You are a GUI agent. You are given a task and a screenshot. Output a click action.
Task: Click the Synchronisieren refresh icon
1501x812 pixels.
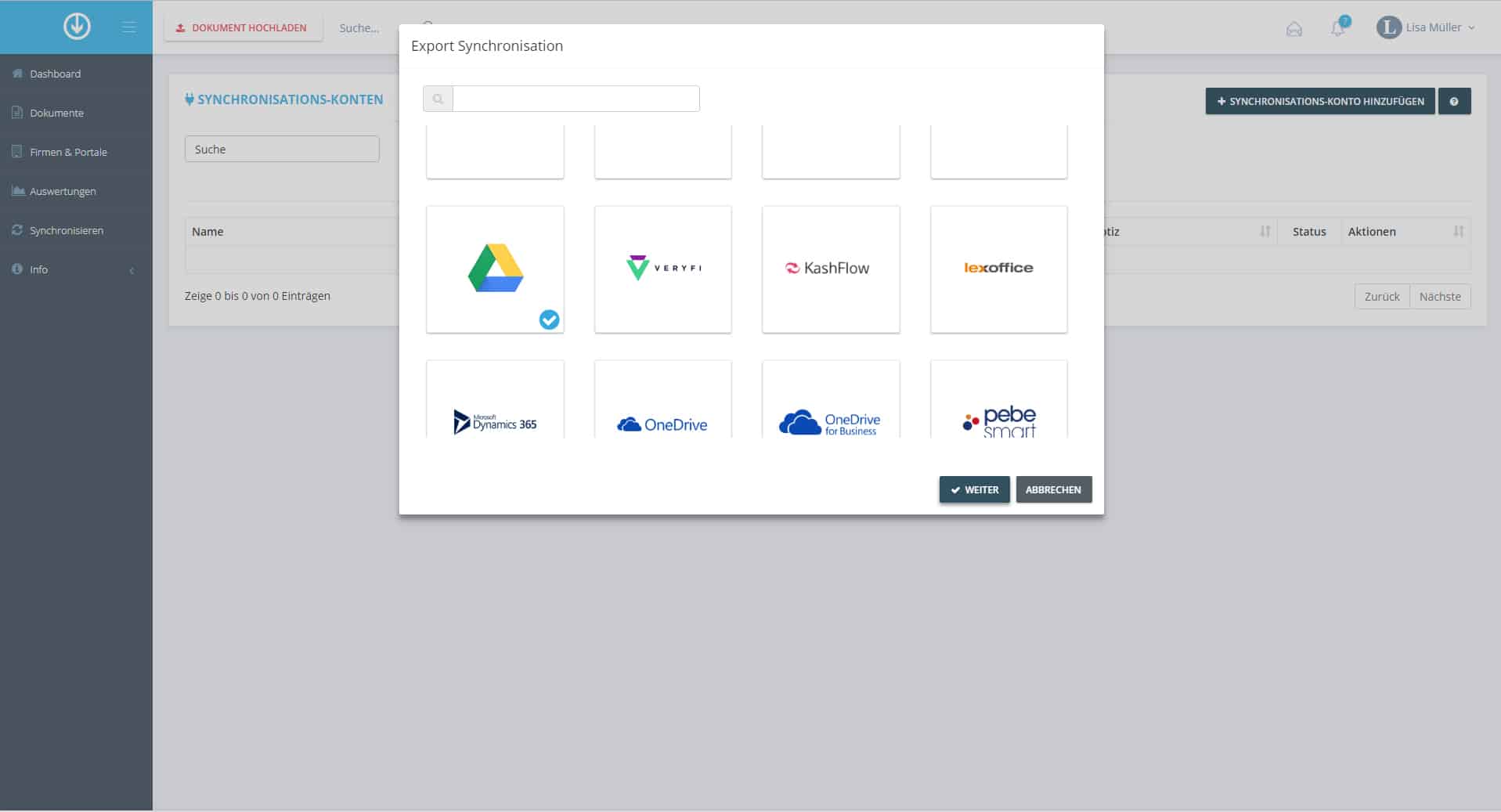click(x=17, y=229)
